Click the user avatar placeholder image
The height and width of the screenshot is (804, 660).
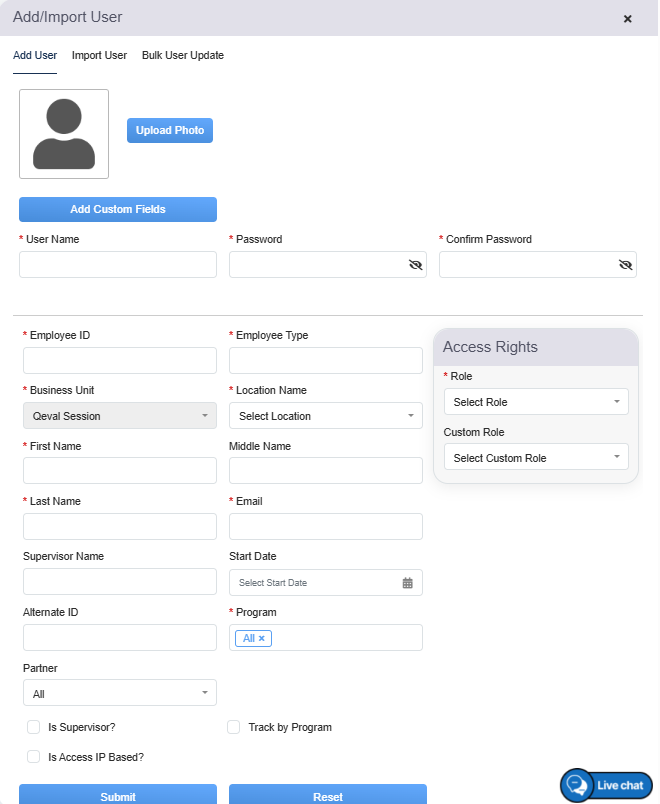click(x=64, y=134)
